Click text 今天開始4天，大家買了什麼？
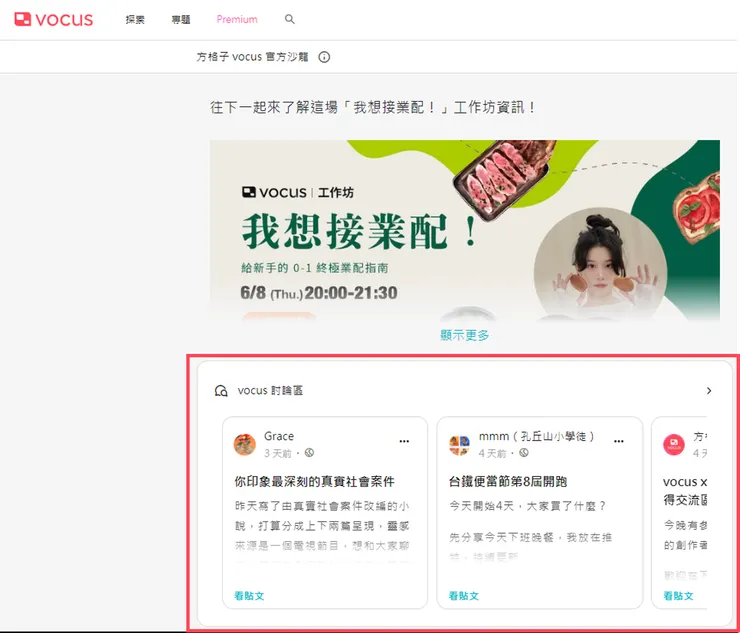Viewport: 740px width, 633px height. coord(528,506)
